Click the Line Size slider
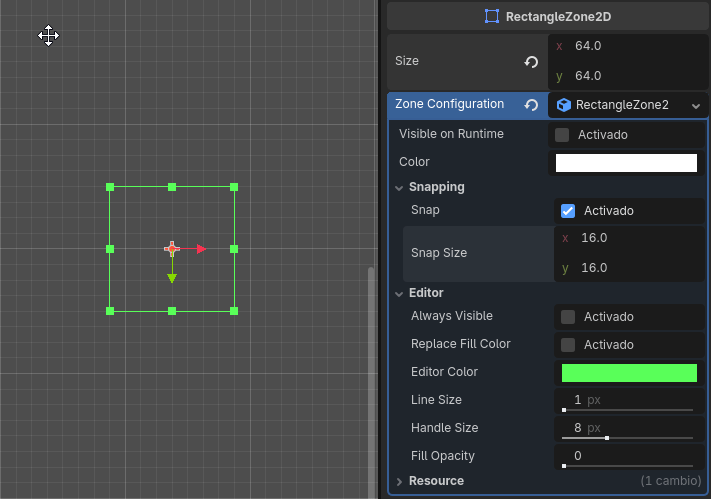 click(x=628, y=410)
